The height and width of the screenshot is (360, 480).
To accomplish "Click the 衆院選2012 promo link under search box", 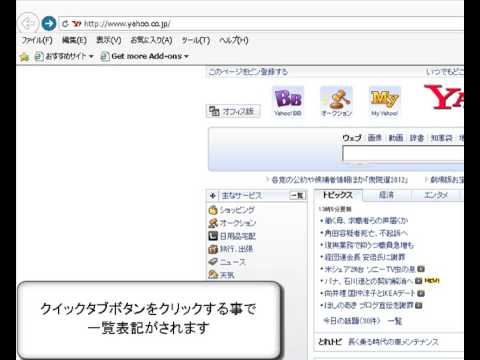I will click(x=339, y=180).
